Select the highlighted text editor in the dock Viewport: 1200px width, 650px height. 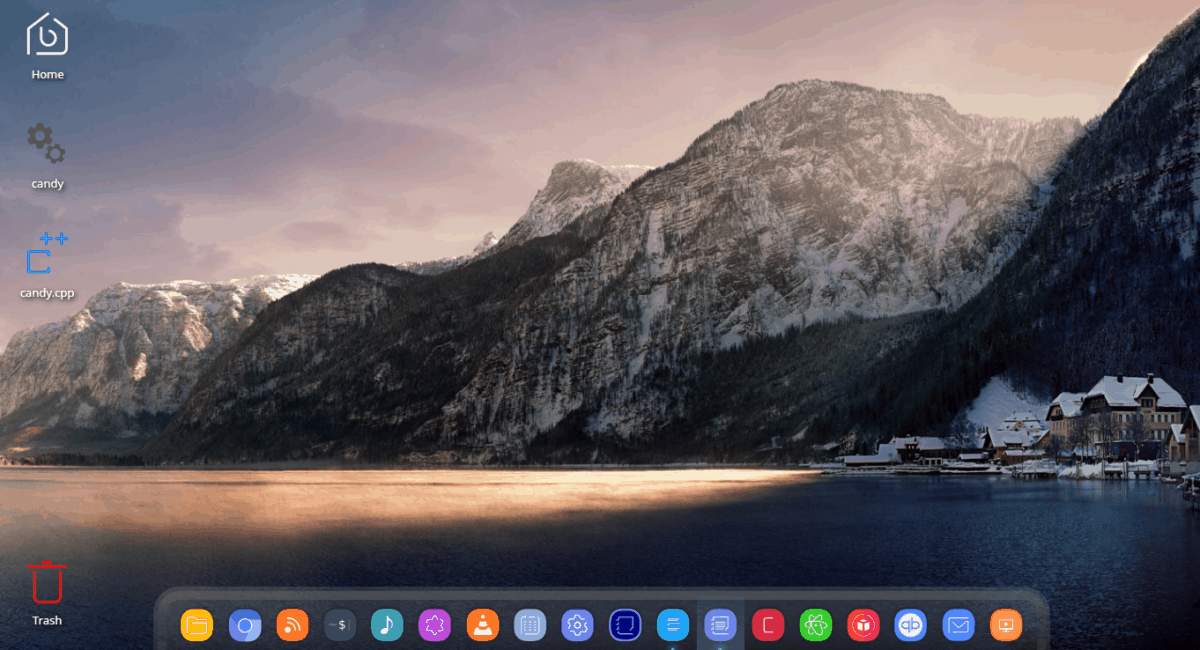click(x=719, y=624)
